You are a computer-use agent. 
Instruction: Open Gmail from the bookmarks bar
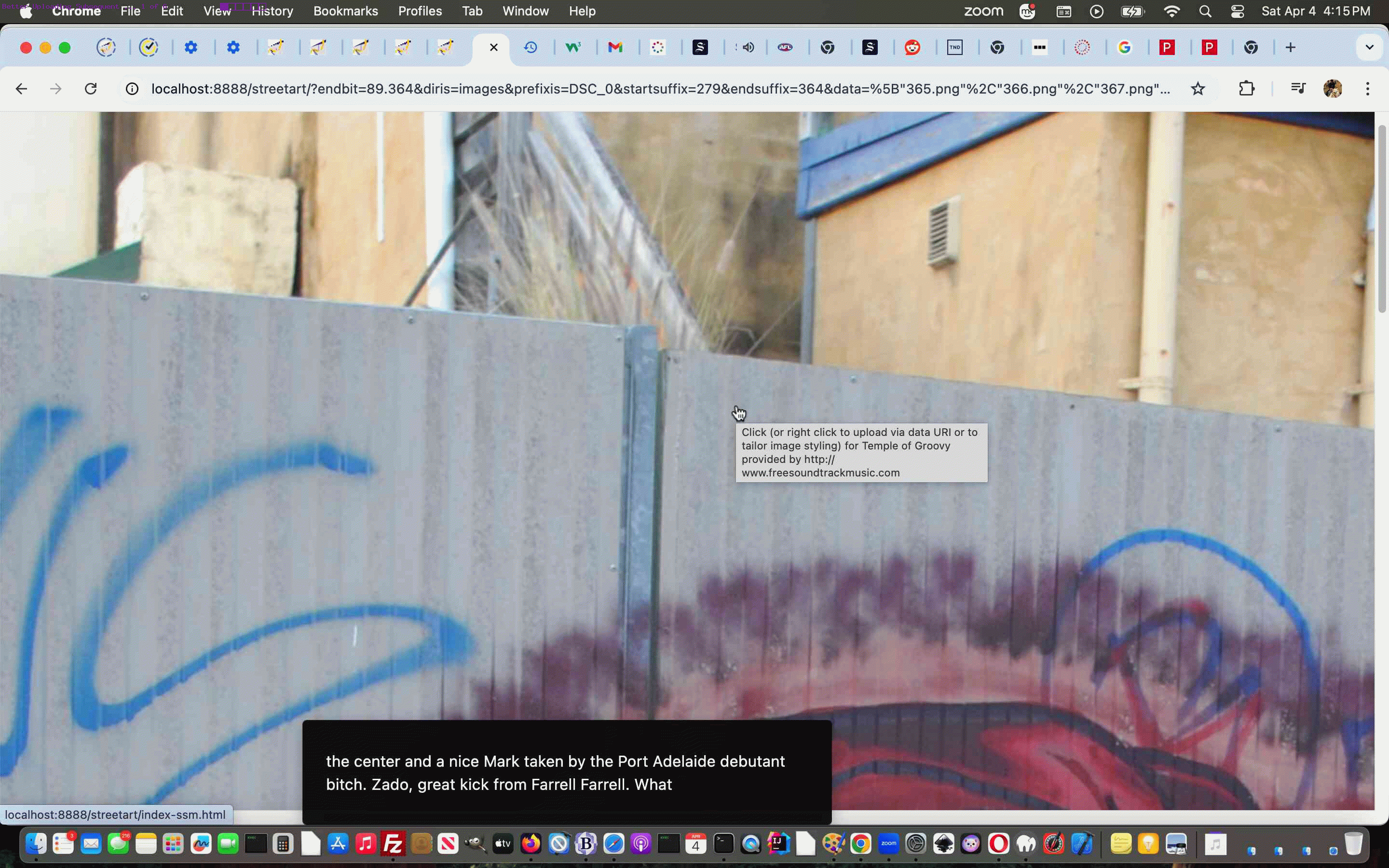pyautogui.click(x=615, y=47)
